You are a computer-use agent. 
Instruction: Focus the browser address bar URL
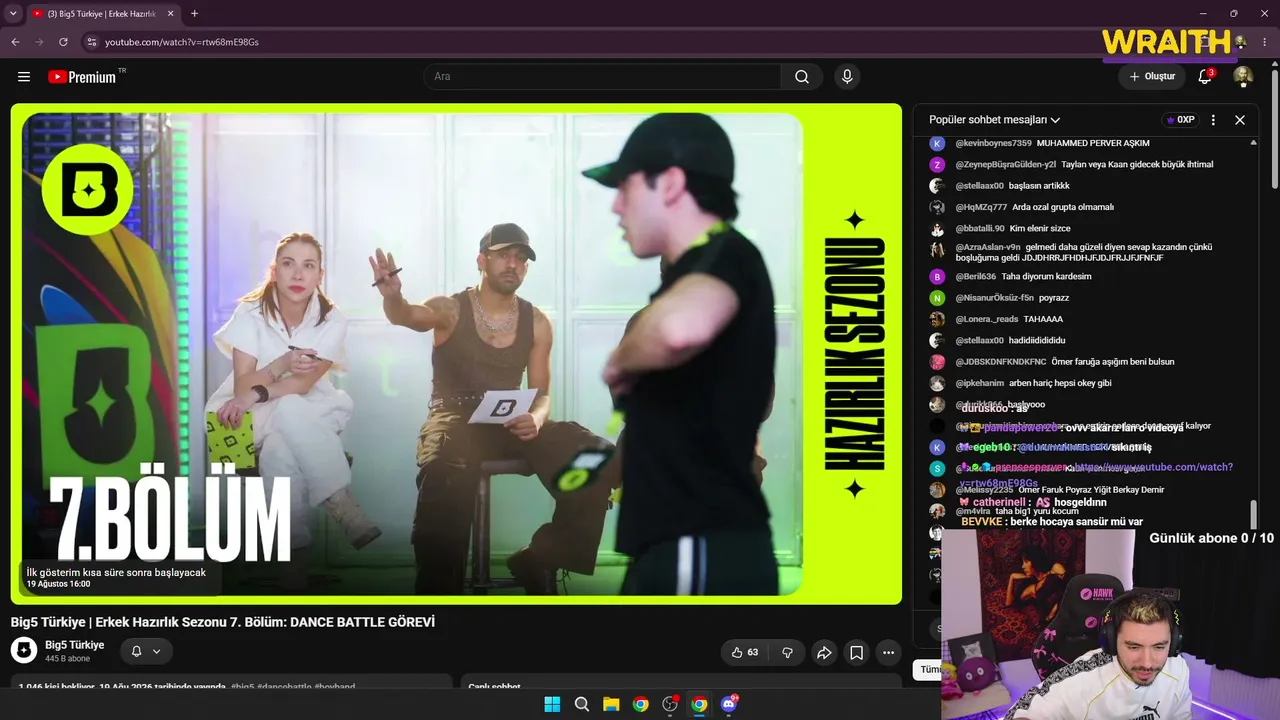tap(182, 42)
